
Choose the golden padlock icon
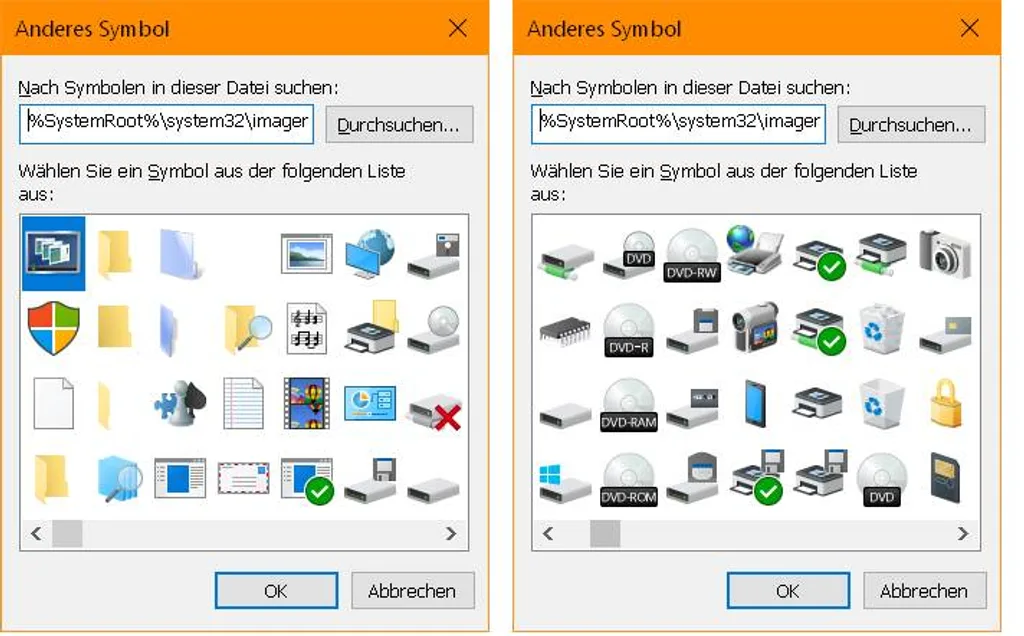pyautogui.click(x=946, y=403)
